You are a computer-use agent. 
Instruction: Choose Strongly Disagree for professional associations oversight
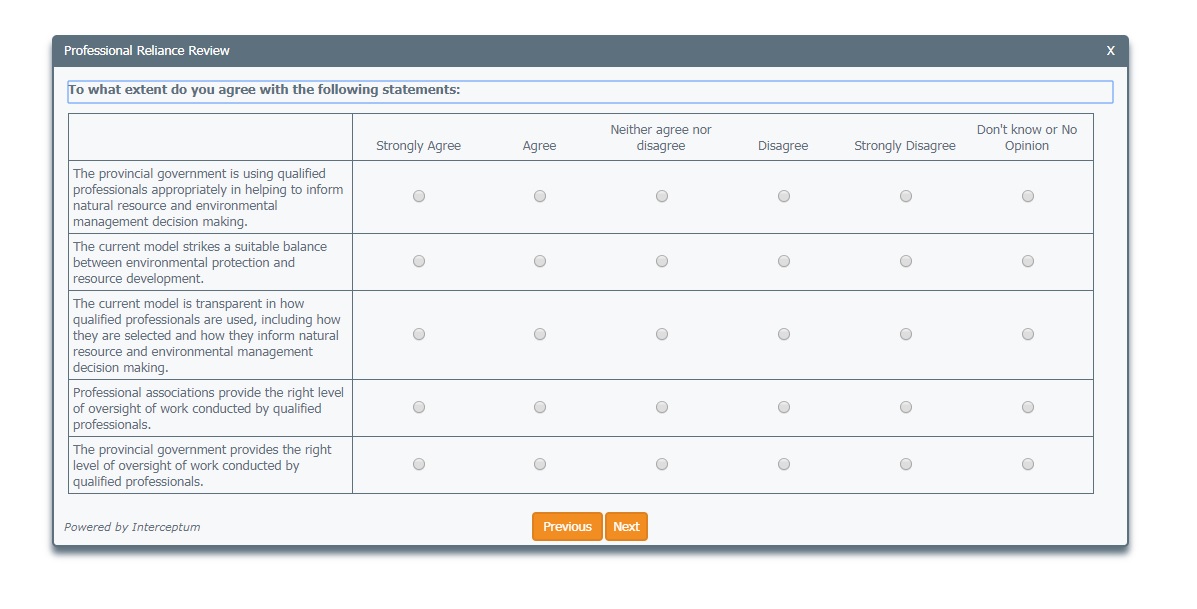pyautogui.click(x=906, y=408)
